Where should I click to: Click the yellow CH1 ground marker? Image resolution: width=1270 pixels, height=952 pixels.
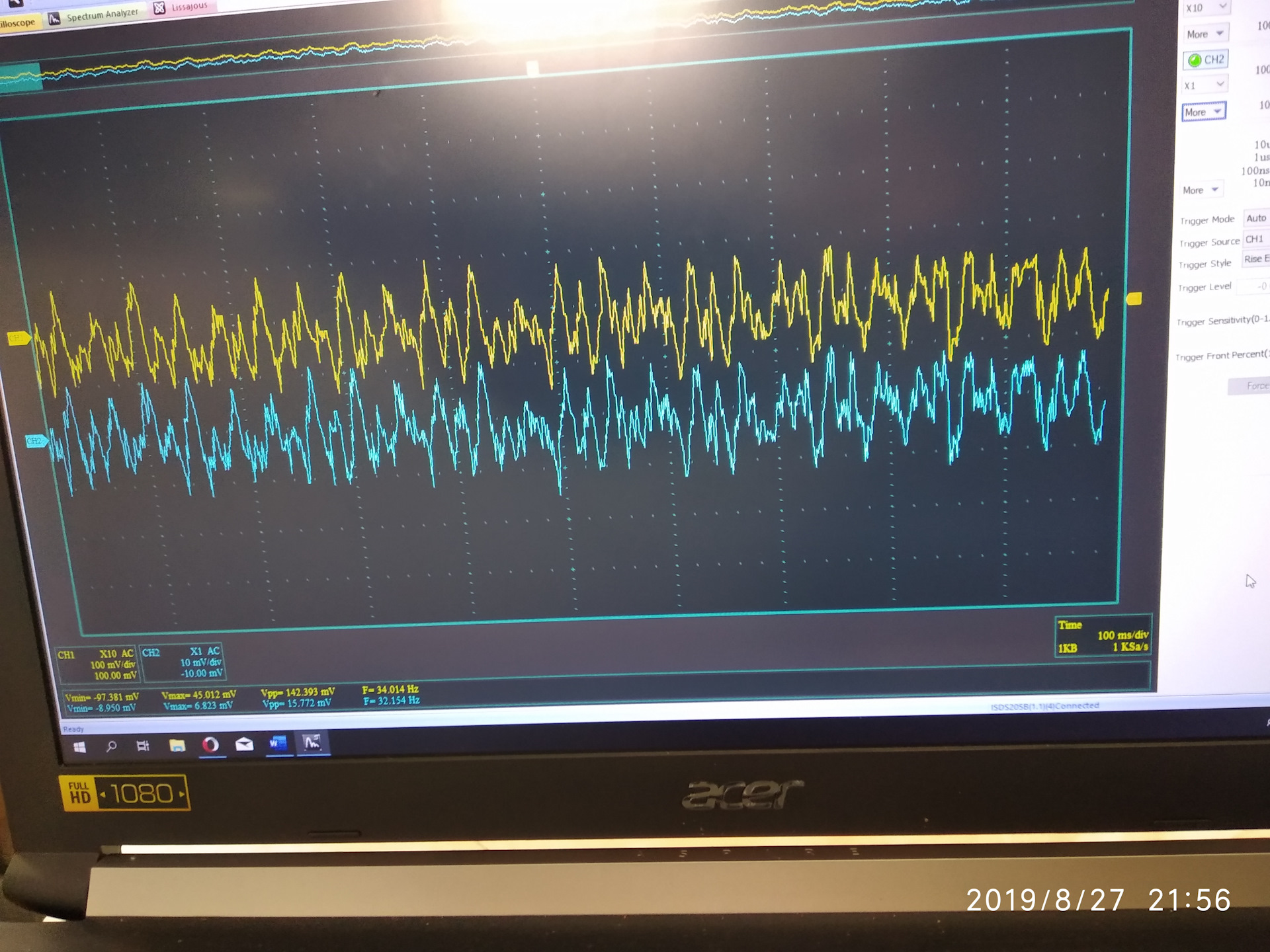(x=19, y=338)
